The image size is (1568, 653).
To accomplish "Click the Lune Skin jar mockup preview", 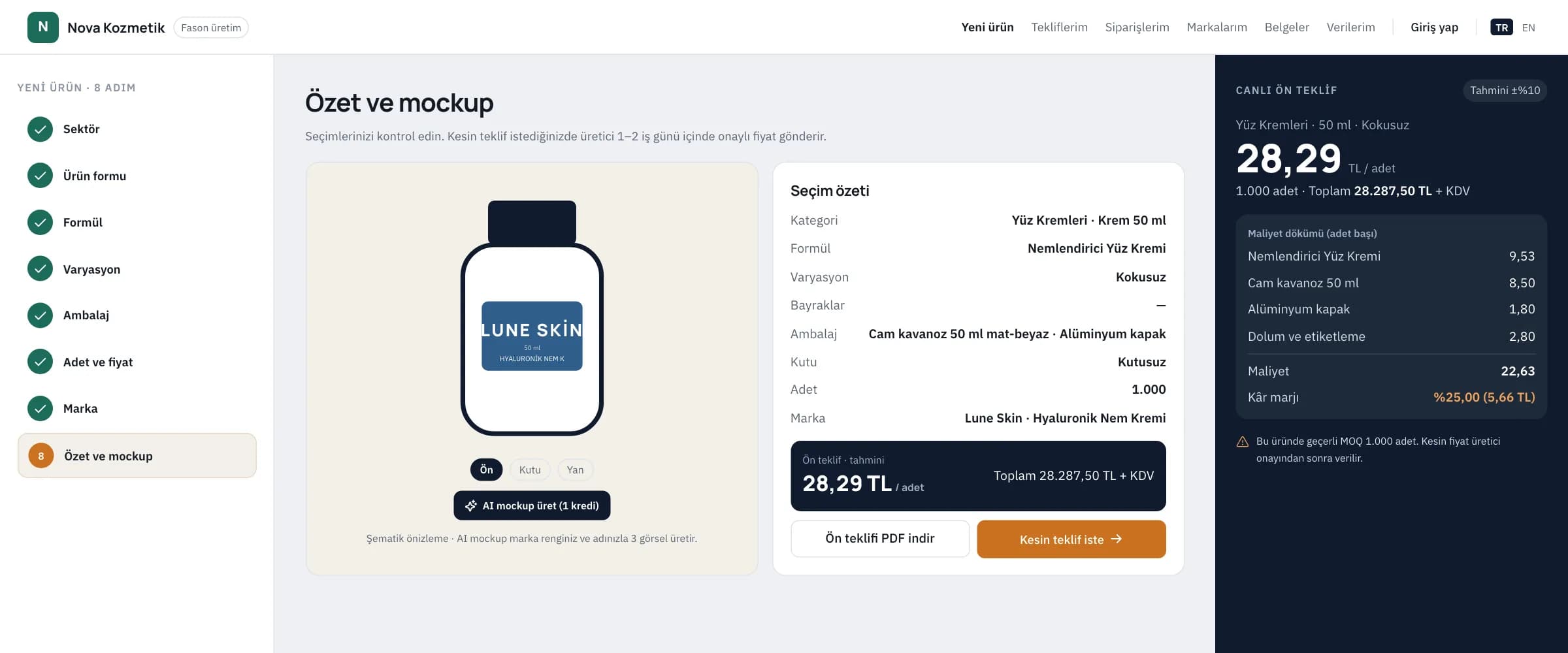I will pyautogui.click(x=532, y=318).
